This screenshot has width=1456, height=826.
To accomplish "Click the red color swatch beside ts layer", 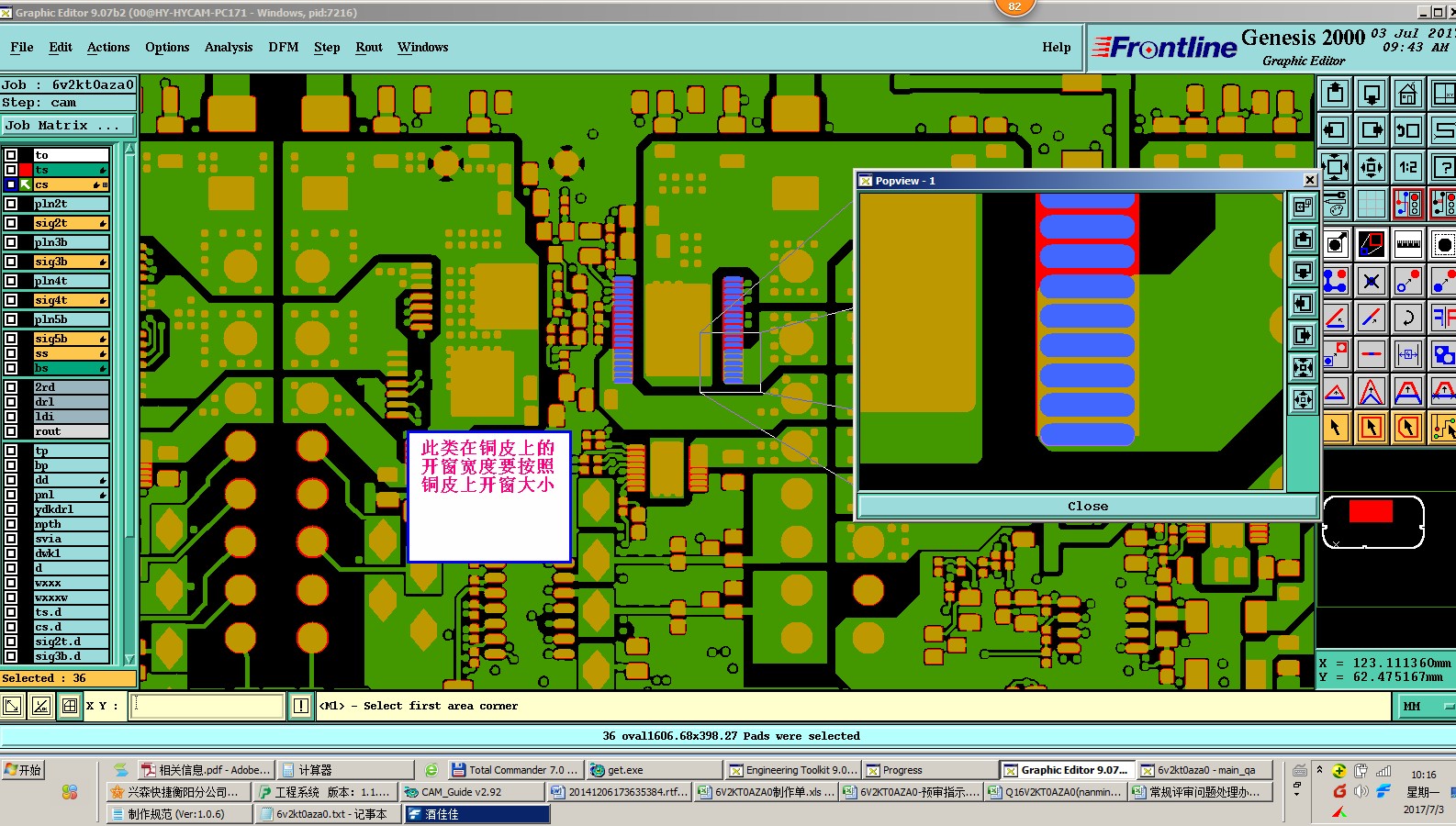I will coord(26,170).
